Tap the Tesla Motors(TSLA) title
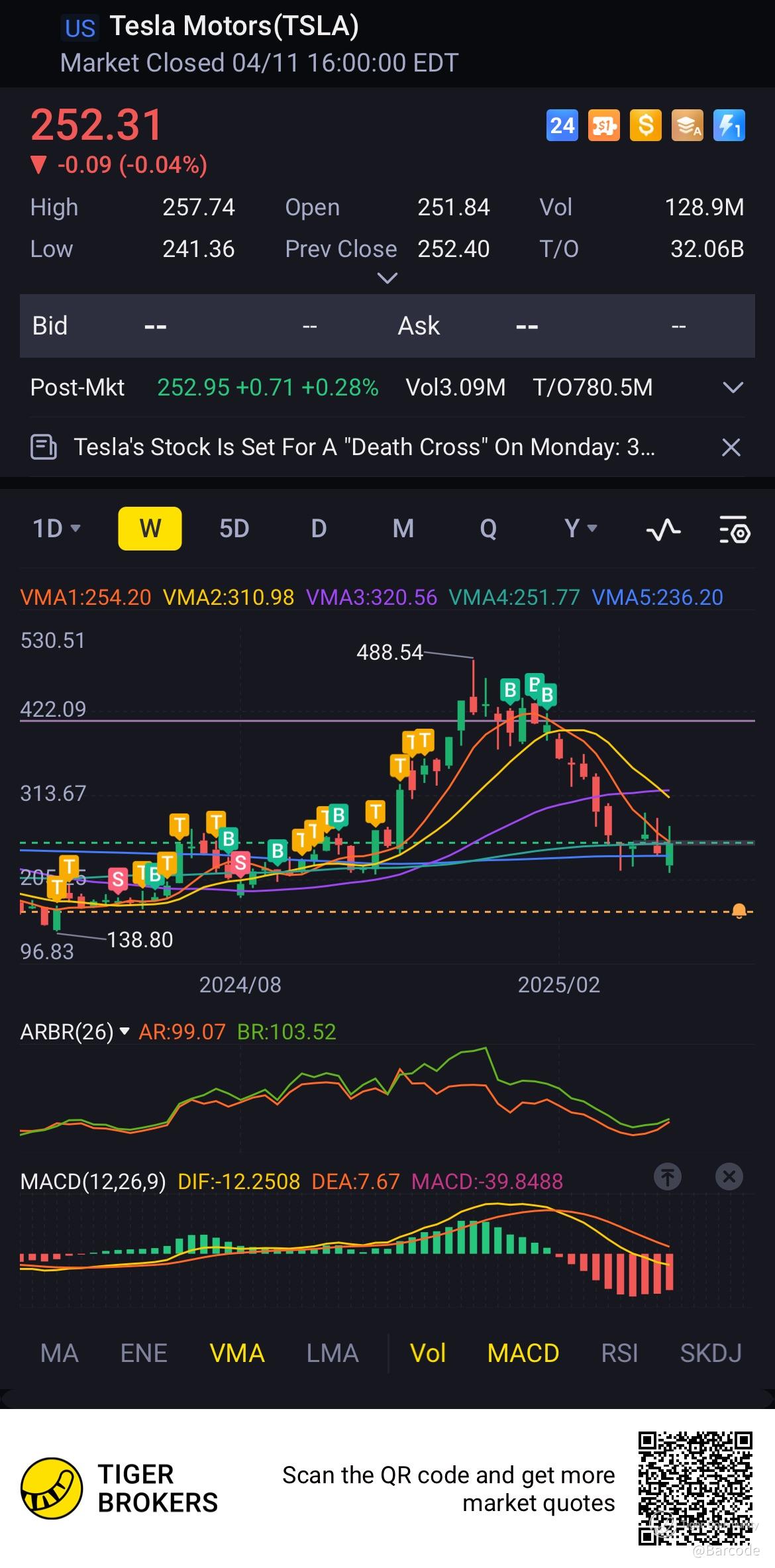 pos(234,26)
